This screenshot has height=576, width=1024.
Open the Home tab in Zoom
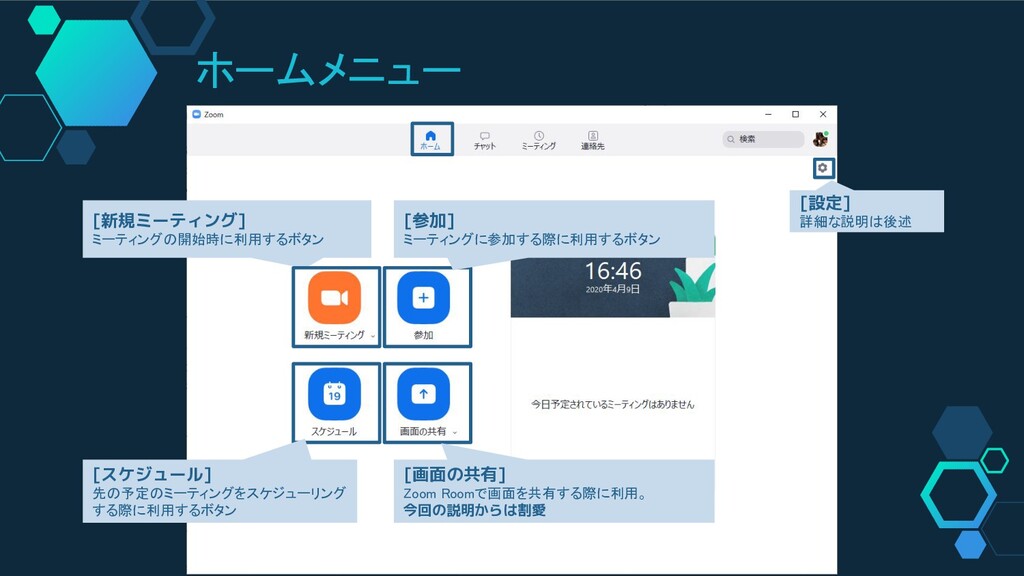coord(431,140)
